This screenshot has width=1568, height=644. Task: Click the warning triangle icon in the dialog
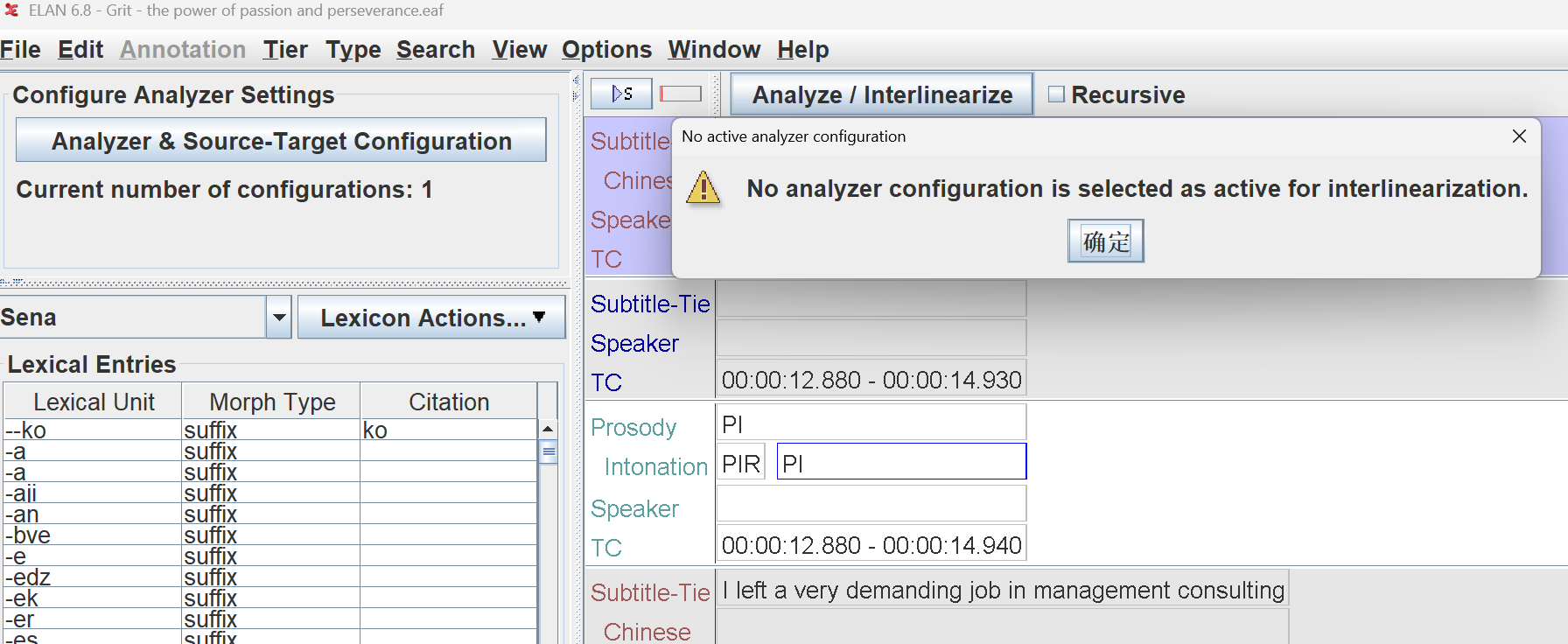703,188
